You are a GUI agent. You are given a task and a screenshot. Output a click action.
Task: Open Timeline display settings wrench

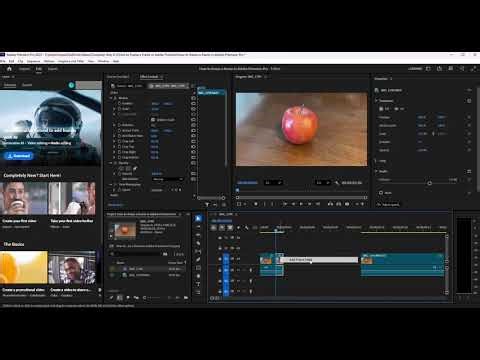tap(247, 228)
